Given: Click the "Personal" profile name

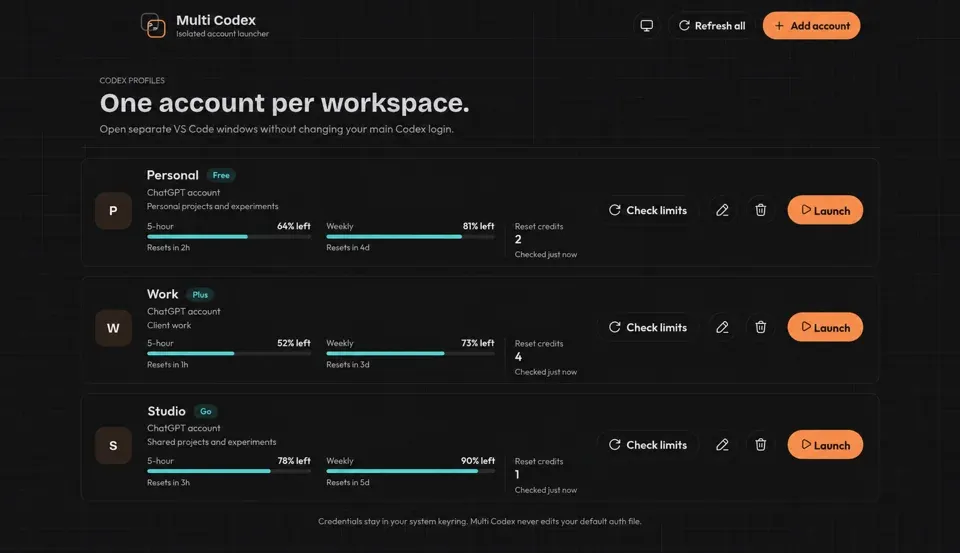Looking at the screenshot, I should [173, 175].
